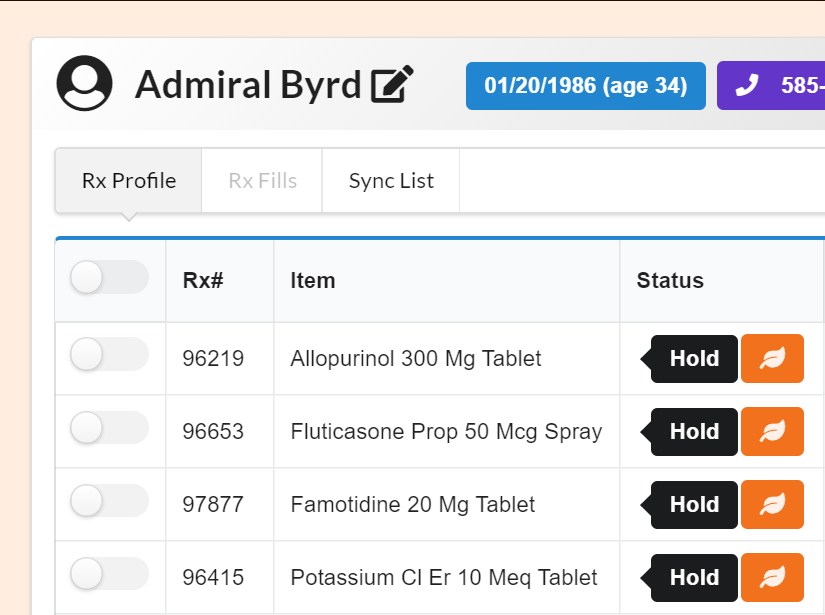The image size is (825, 615).
Task: Click the leaf icon for Famotidine 20 Mg Tablet
Action: coord(772,504)
